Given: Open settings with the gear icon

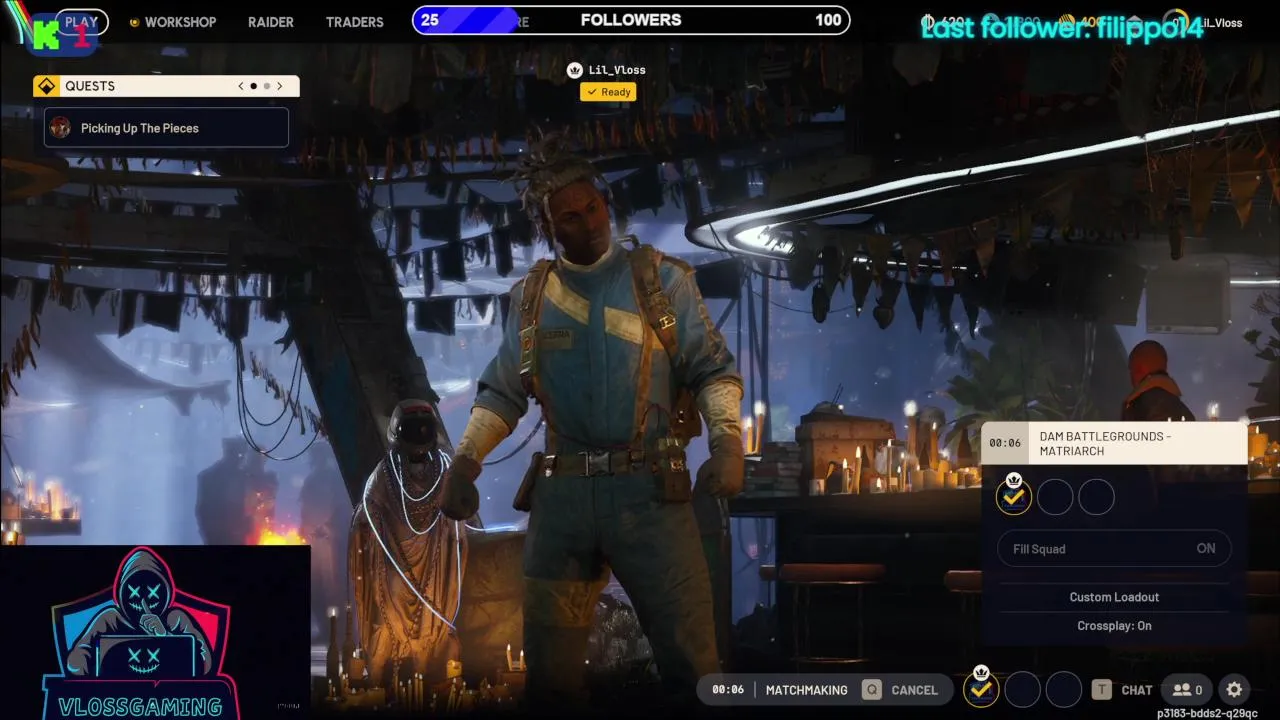Looking at the screenshot, I should click(1234, 690).
